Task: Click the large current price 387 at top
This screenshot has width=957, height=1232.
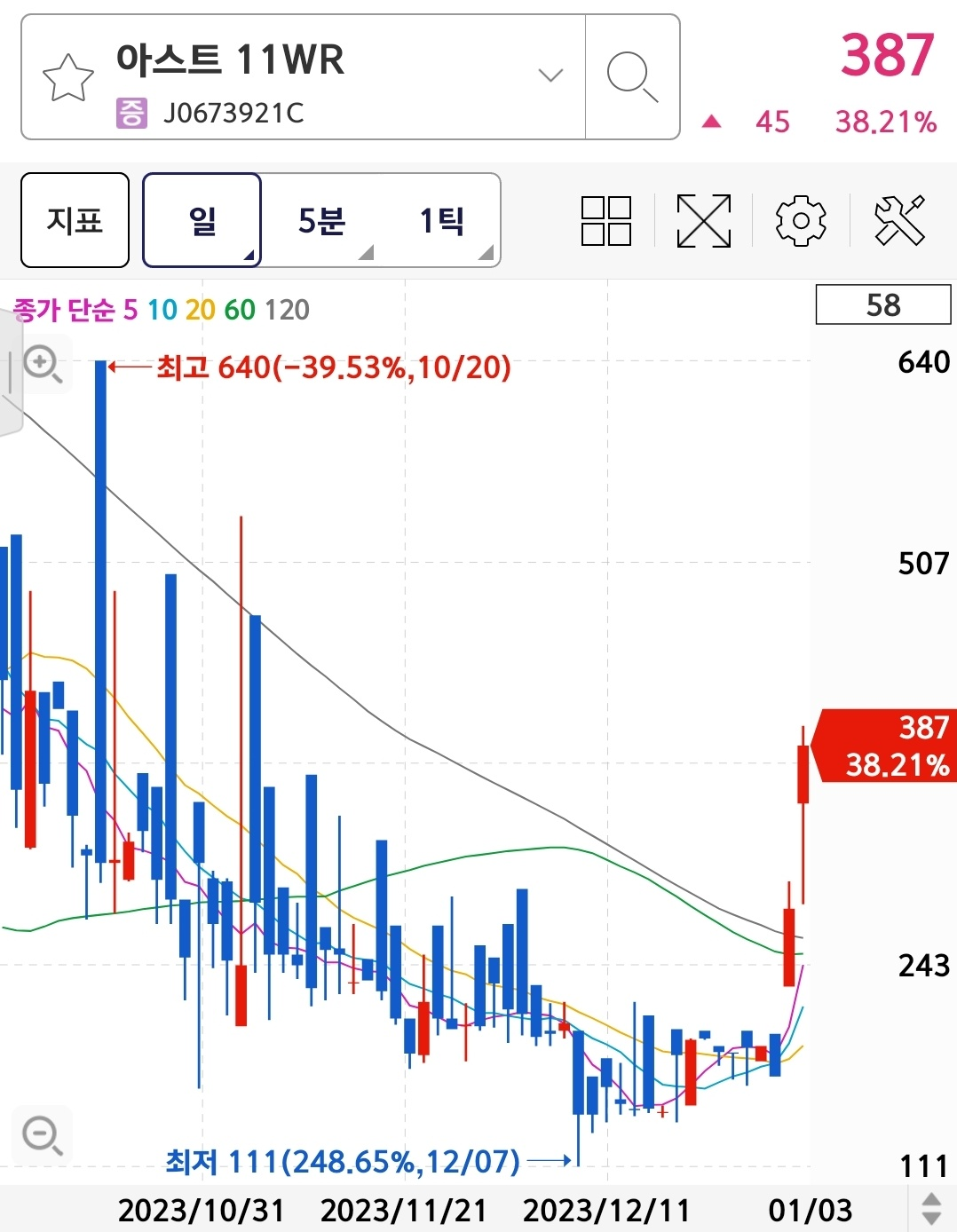Action: pos(888,55)
